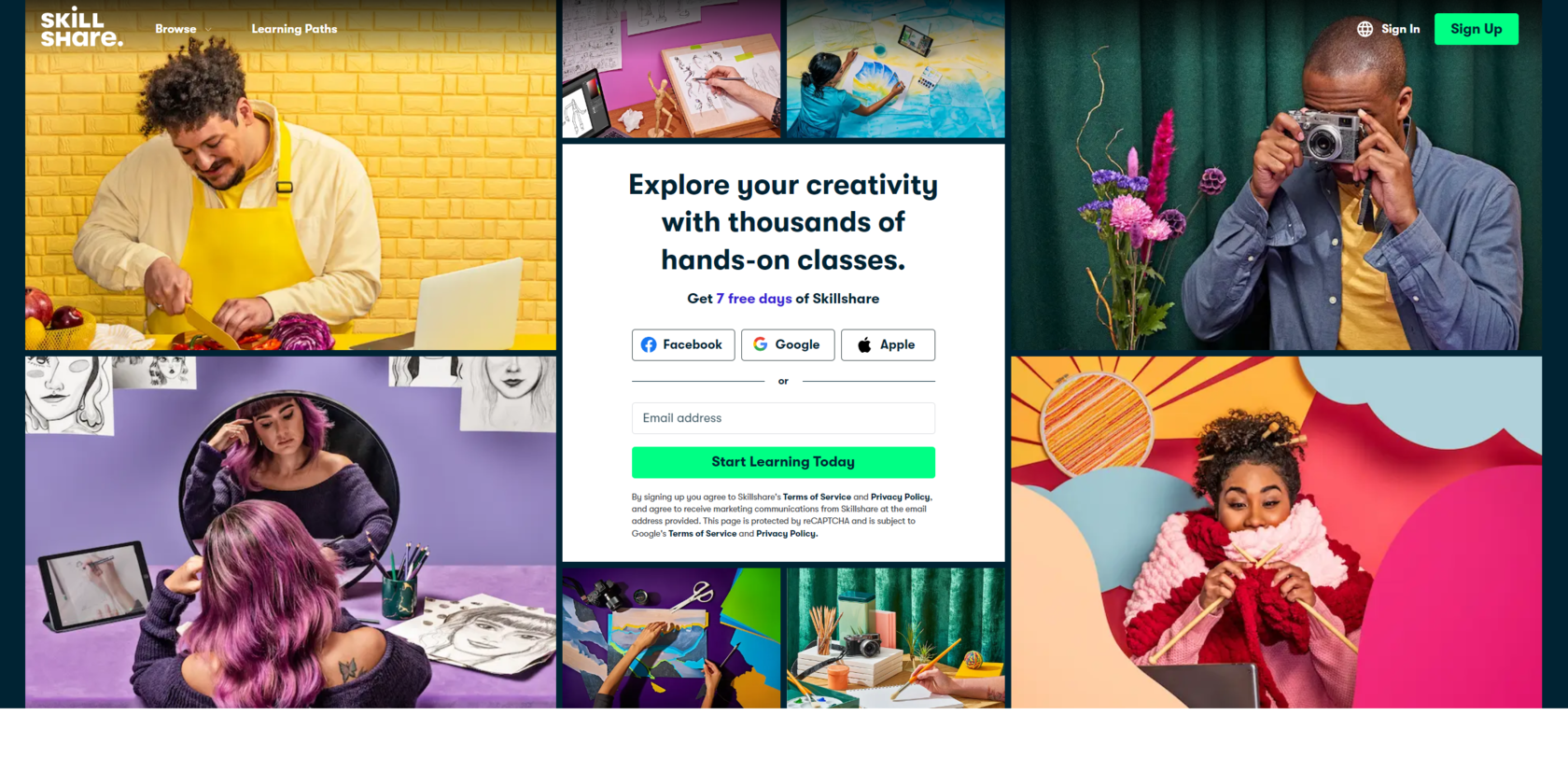Open Skillshare's Privacy Policy link
This screenshot has width=1568, height=757.
click(x=901, y=497)
